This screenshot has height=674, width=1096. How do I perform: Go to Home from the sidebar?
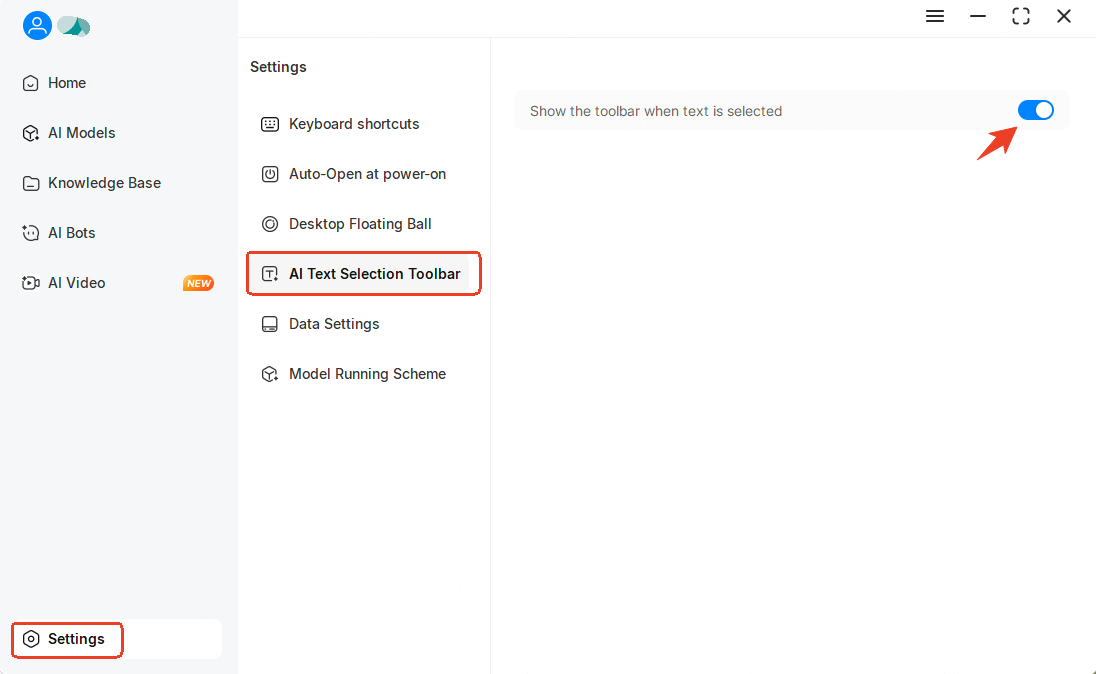[66, 82]
